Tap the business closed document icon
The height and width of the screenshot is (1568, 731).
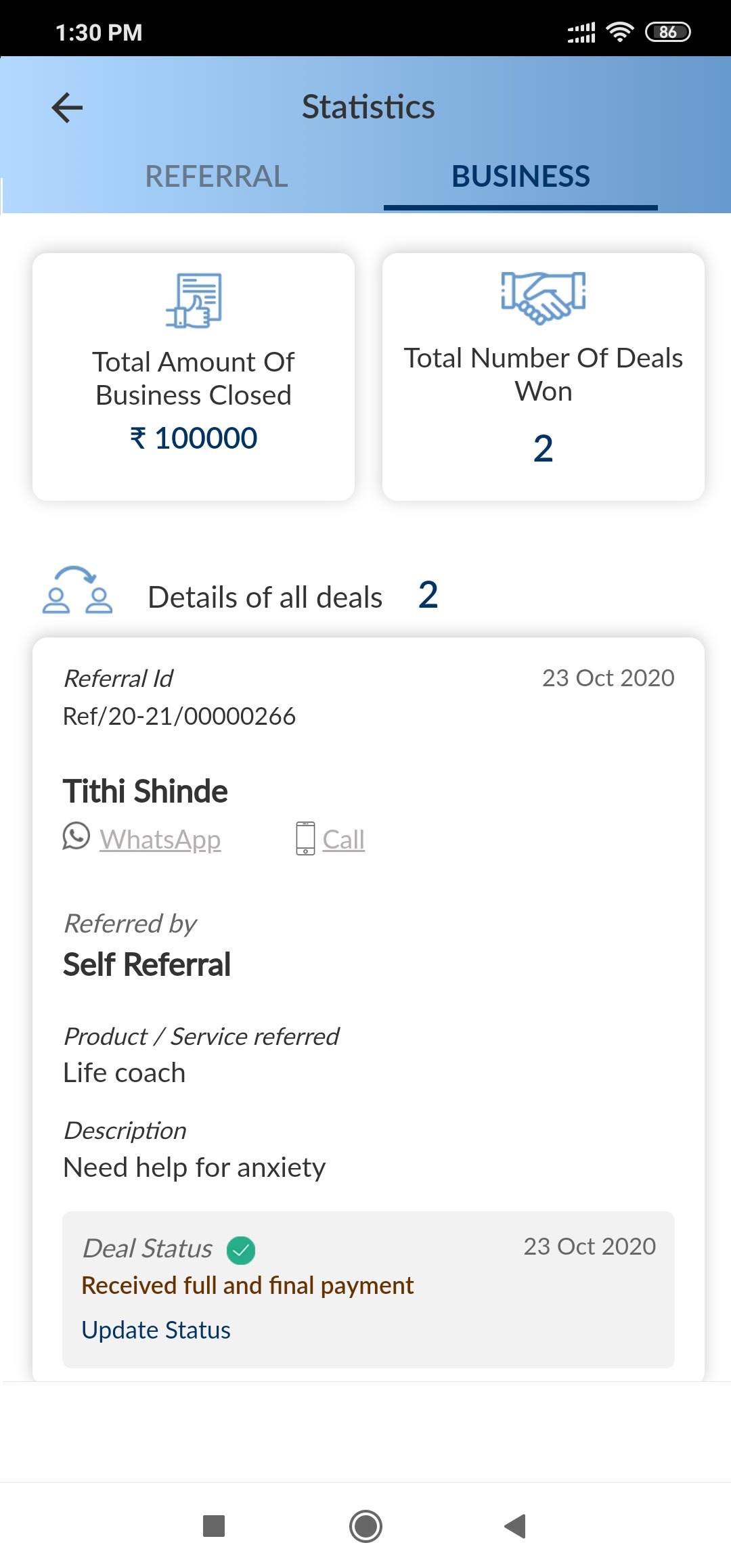194,300
